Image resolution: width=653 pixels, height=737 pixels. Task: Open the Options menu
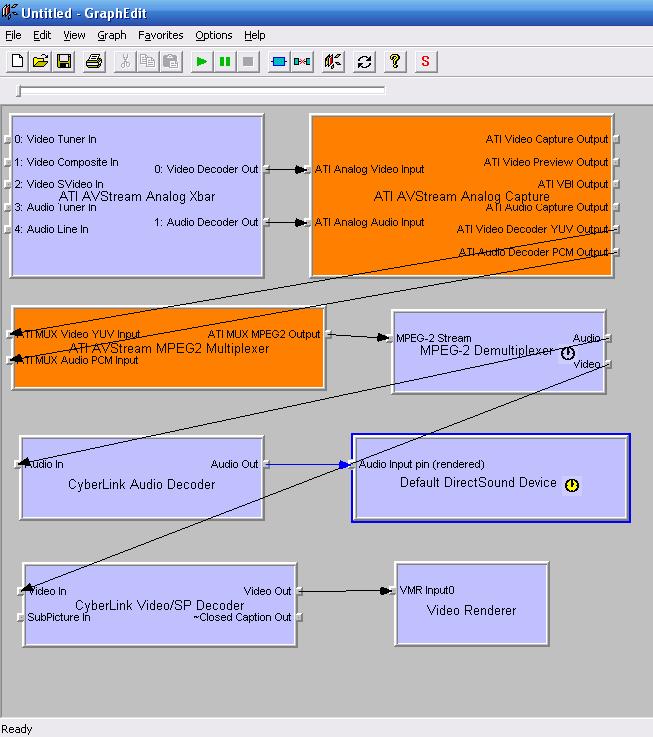coord(214,35)
